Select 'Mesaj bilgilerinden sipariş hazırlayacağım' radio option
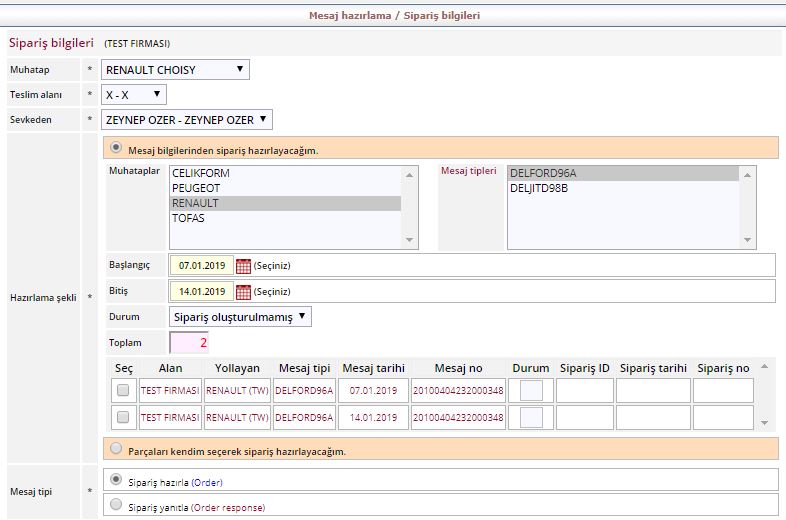The height and width of the screenshot is (520, 786). [x=116, y=148]
